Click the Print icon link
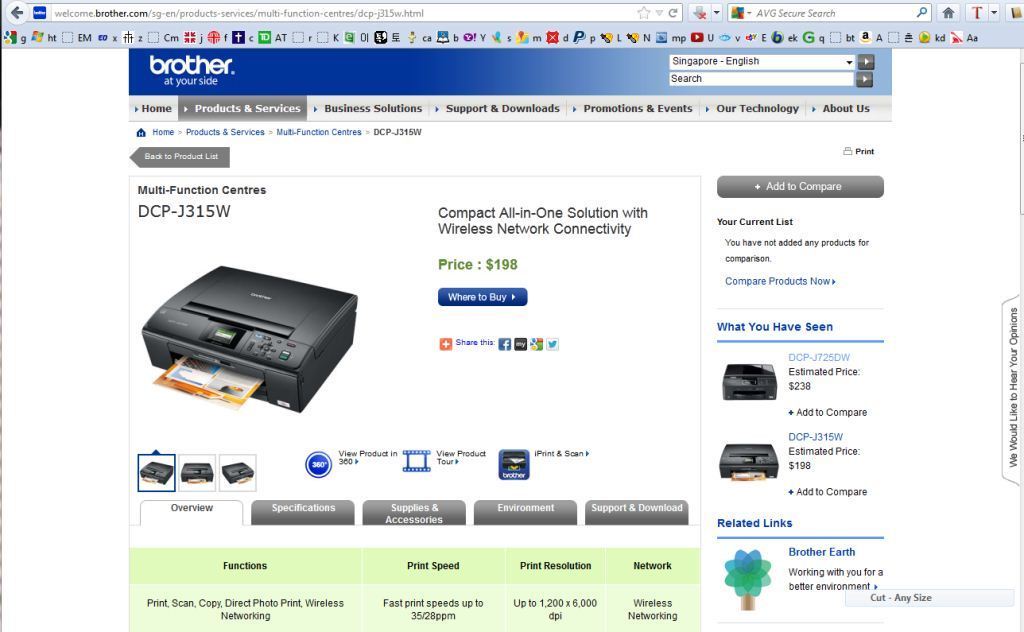 (858, 151)
